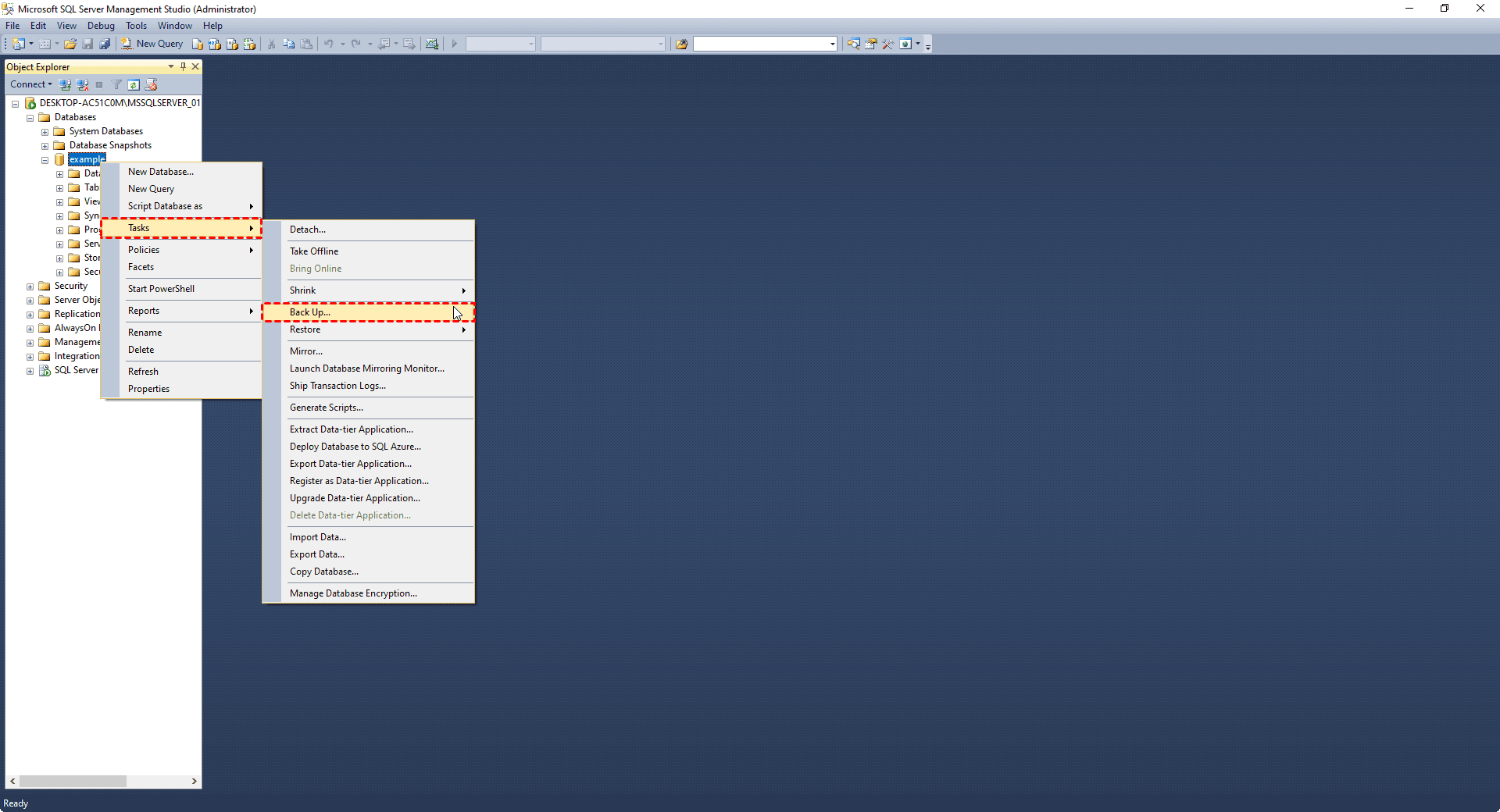1500x812 pixels.
Task: Click the Solution Explorer toolbar icon
Action: [853, 44]
